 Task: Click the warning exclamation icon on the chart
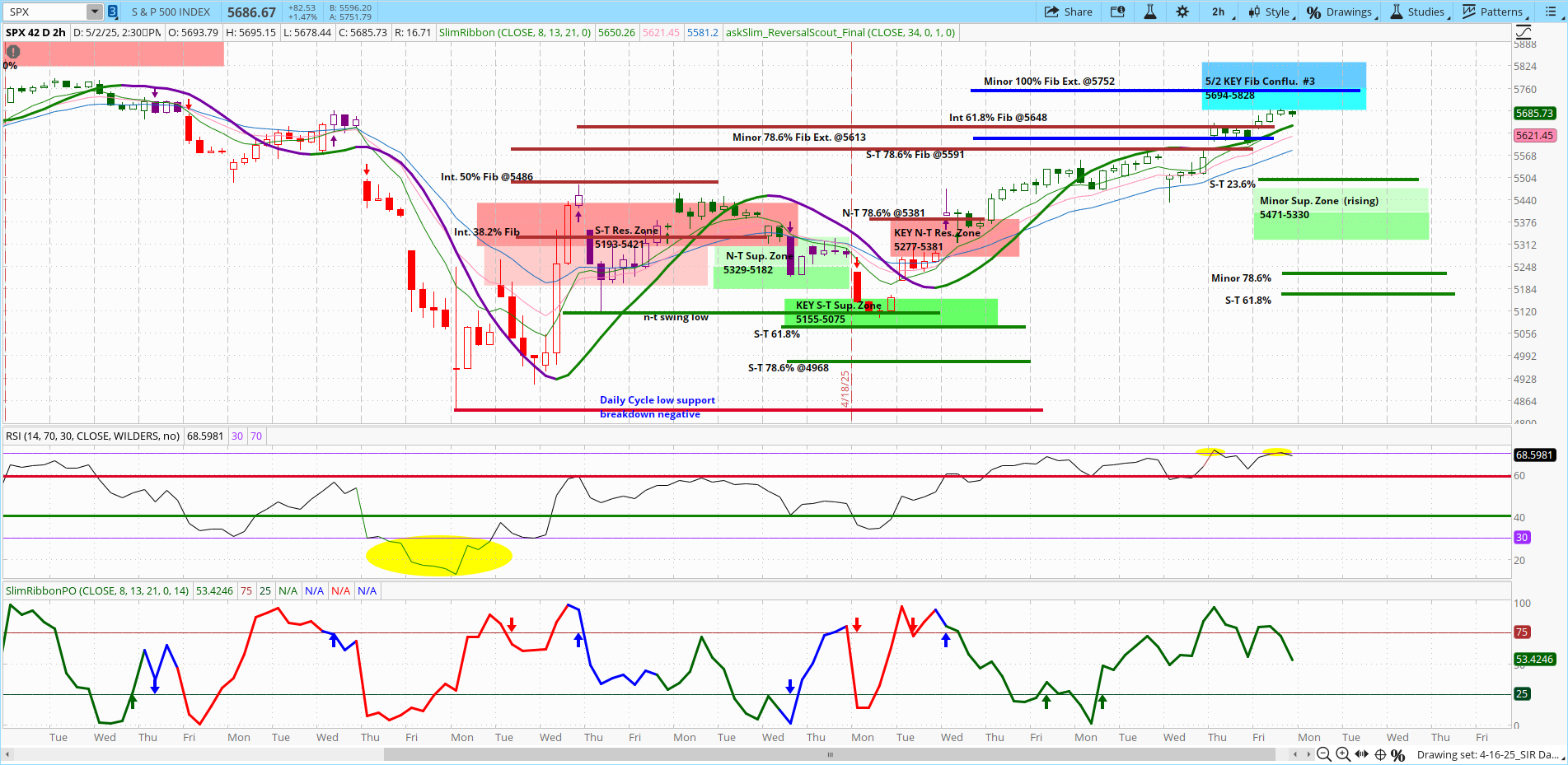[12, 51]
